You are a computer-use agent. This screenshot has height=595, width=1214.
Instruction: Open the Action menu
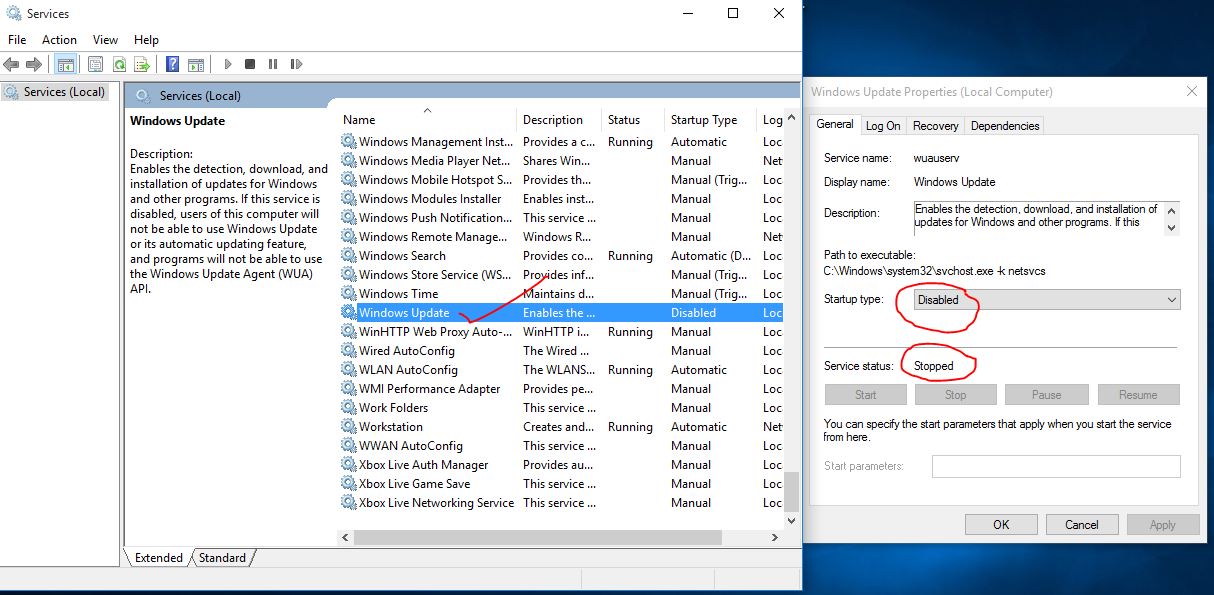[59, 40]
